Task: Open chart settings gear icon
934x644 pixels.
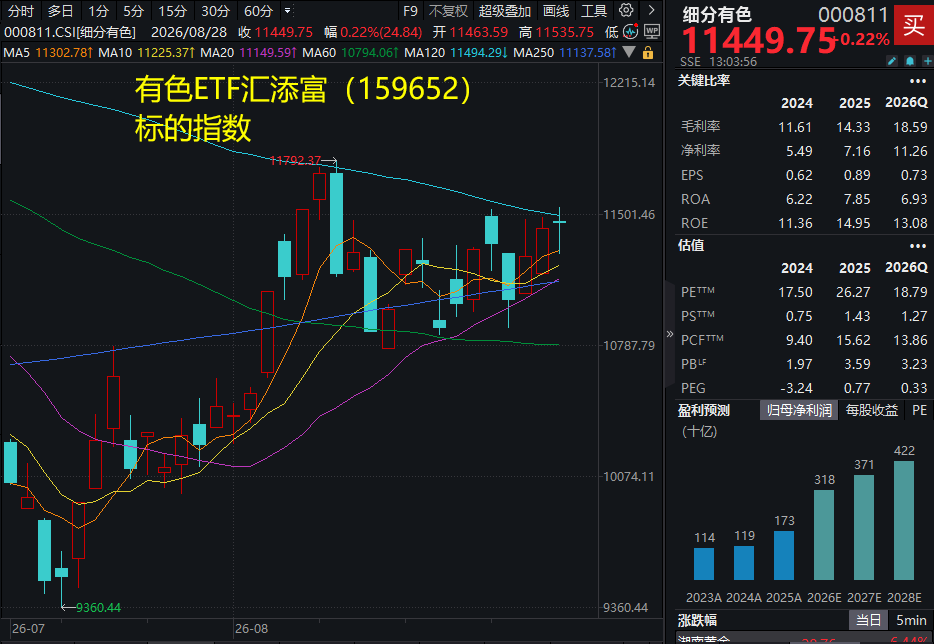Action: coord(625,10)
